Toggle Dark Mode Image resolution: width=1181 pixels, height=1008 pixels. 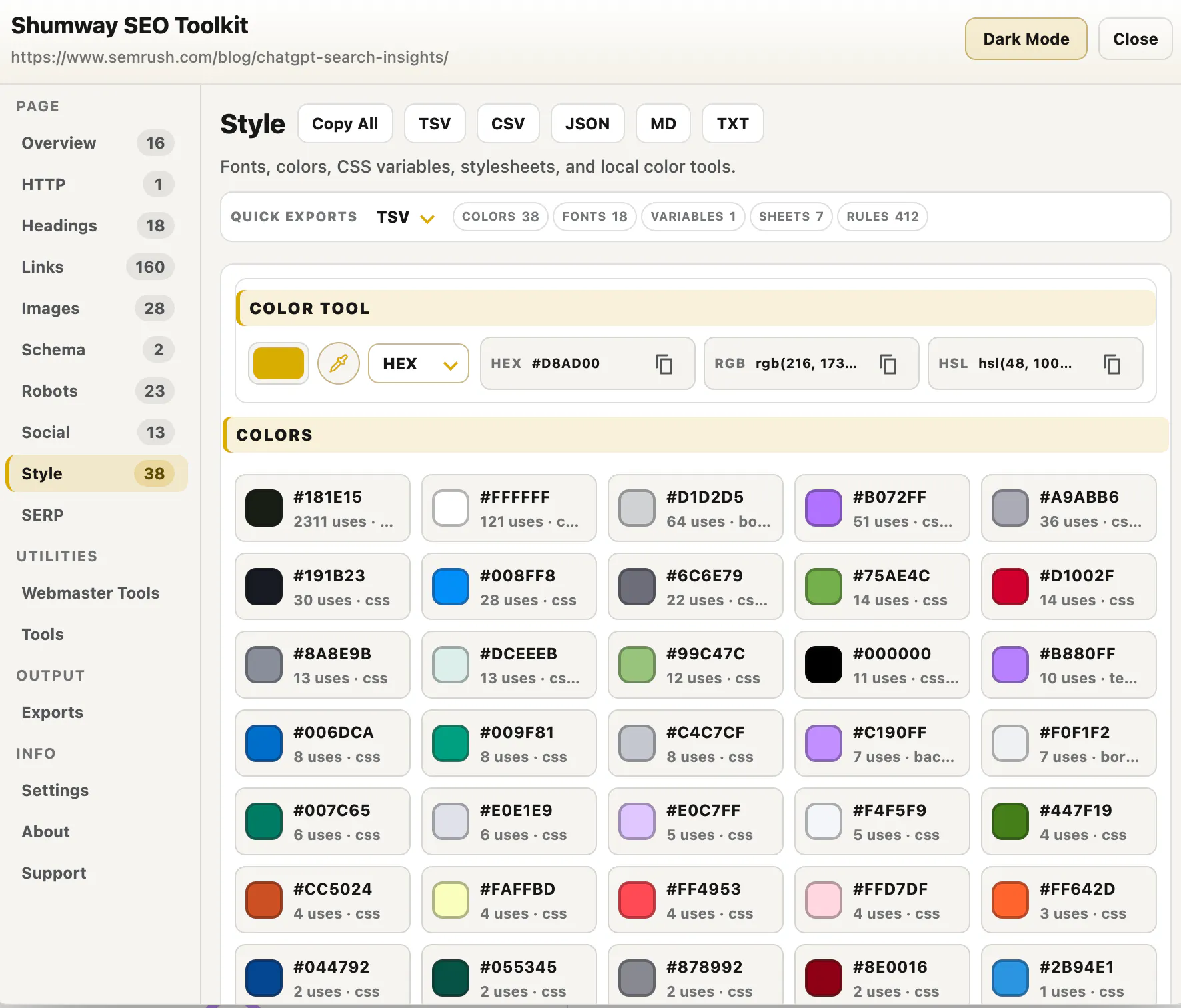point(1026,39)
